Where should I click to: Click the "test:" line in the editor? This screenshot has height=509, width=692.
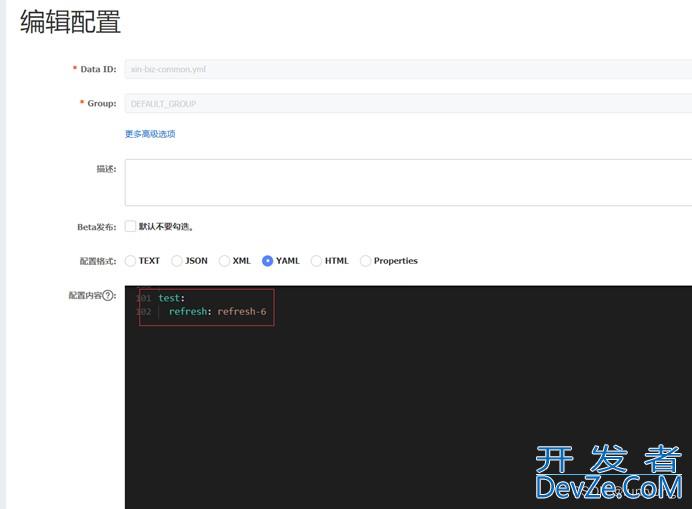[171, 298]
